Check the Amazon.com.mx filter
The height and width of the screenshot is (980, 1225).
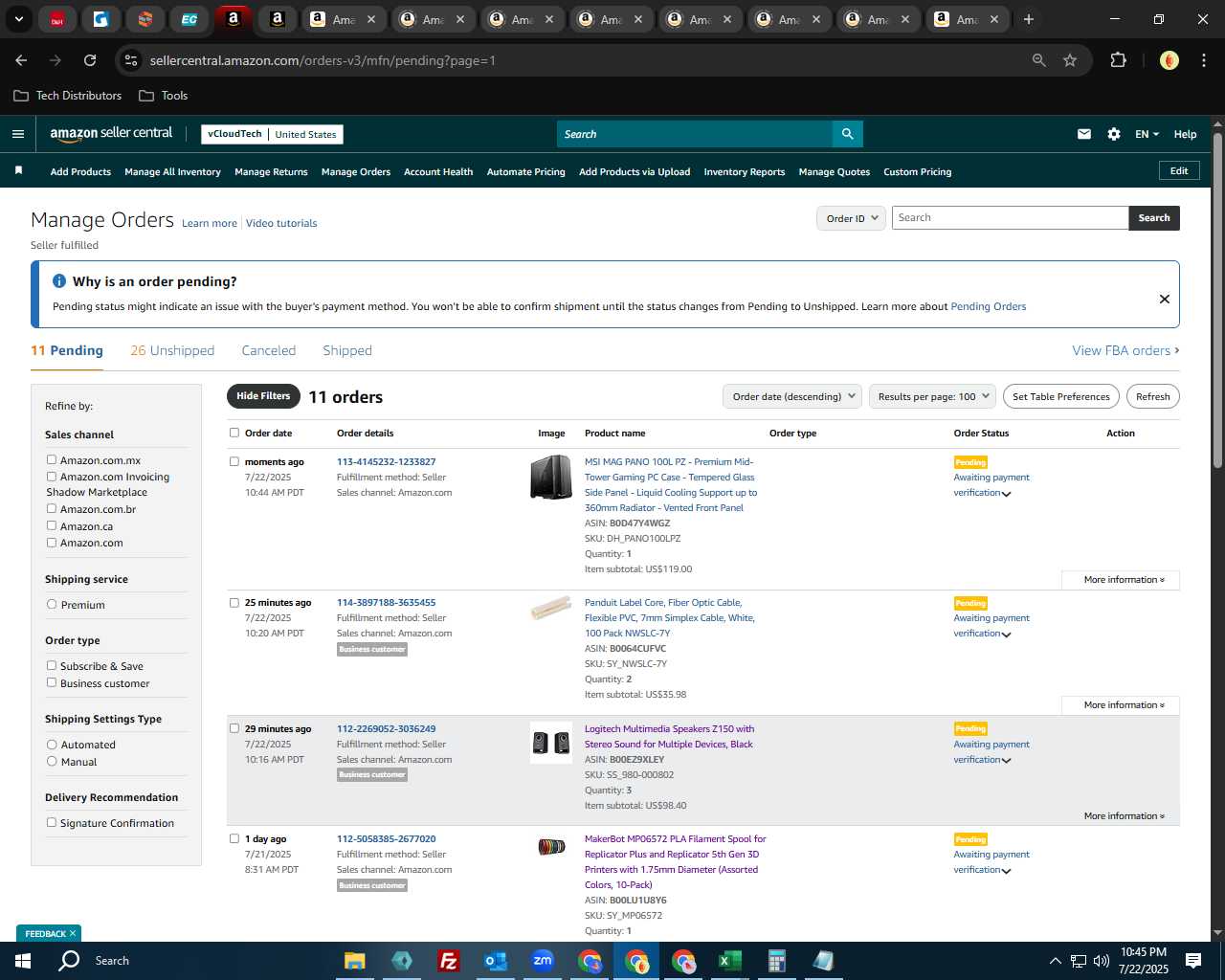52,459
